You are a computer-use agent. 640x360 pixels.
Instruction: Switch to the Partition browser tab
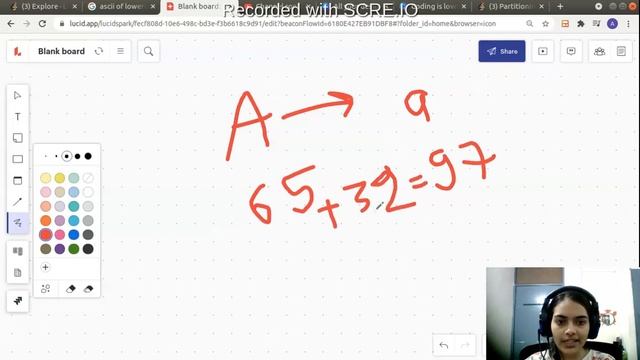(x=511, y=7)
